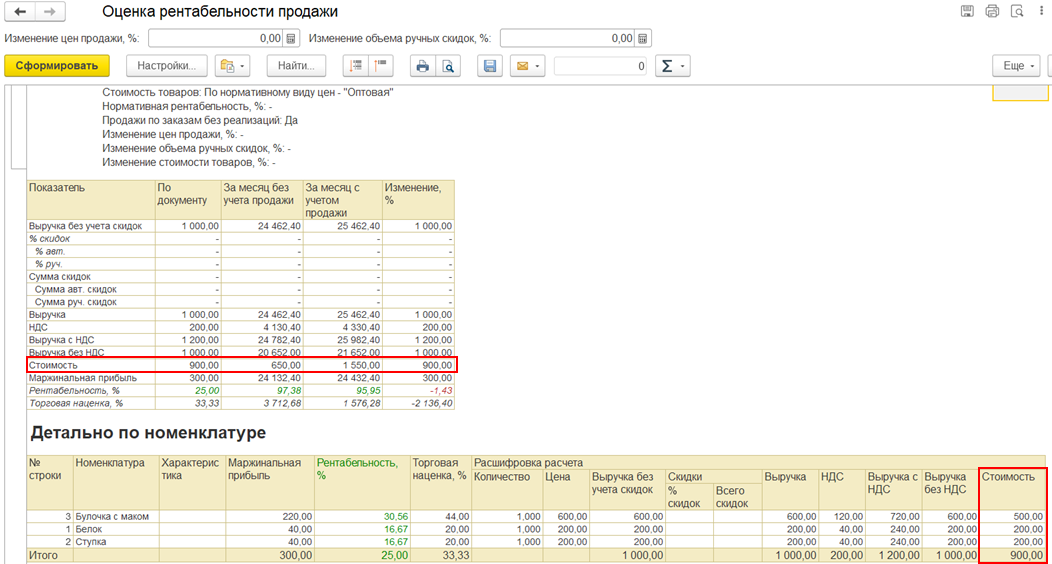The height and width of the screenshot is (564, 1052).
Task: Collapse all report groups icon
Action: coord(380,66)
